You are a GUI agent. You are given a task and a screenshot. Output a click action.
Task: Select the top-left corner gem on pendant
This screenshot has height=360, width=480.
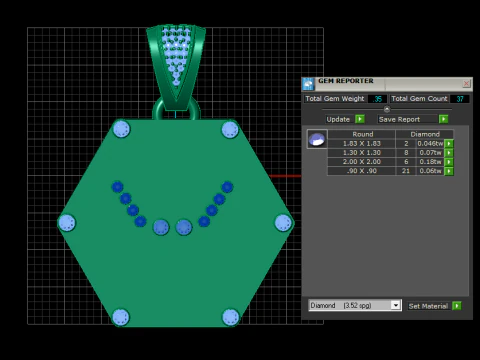(122, 129)
